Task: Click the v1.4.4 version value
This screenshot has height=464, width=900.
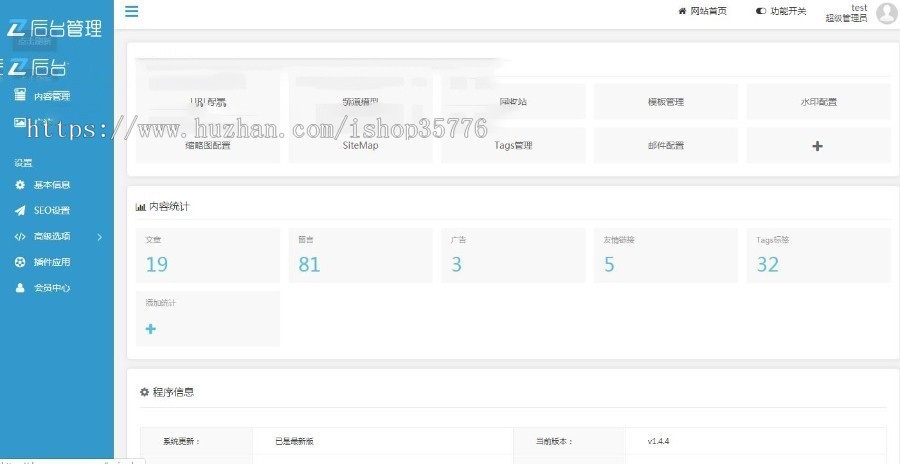Action: (x=658, y=442)
